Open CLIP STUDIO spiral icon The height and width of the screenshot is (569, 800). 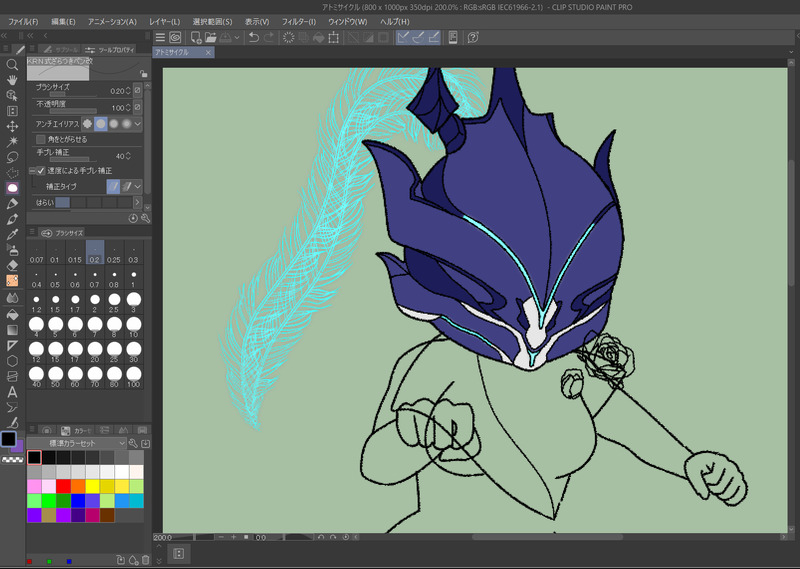(176, 37)
